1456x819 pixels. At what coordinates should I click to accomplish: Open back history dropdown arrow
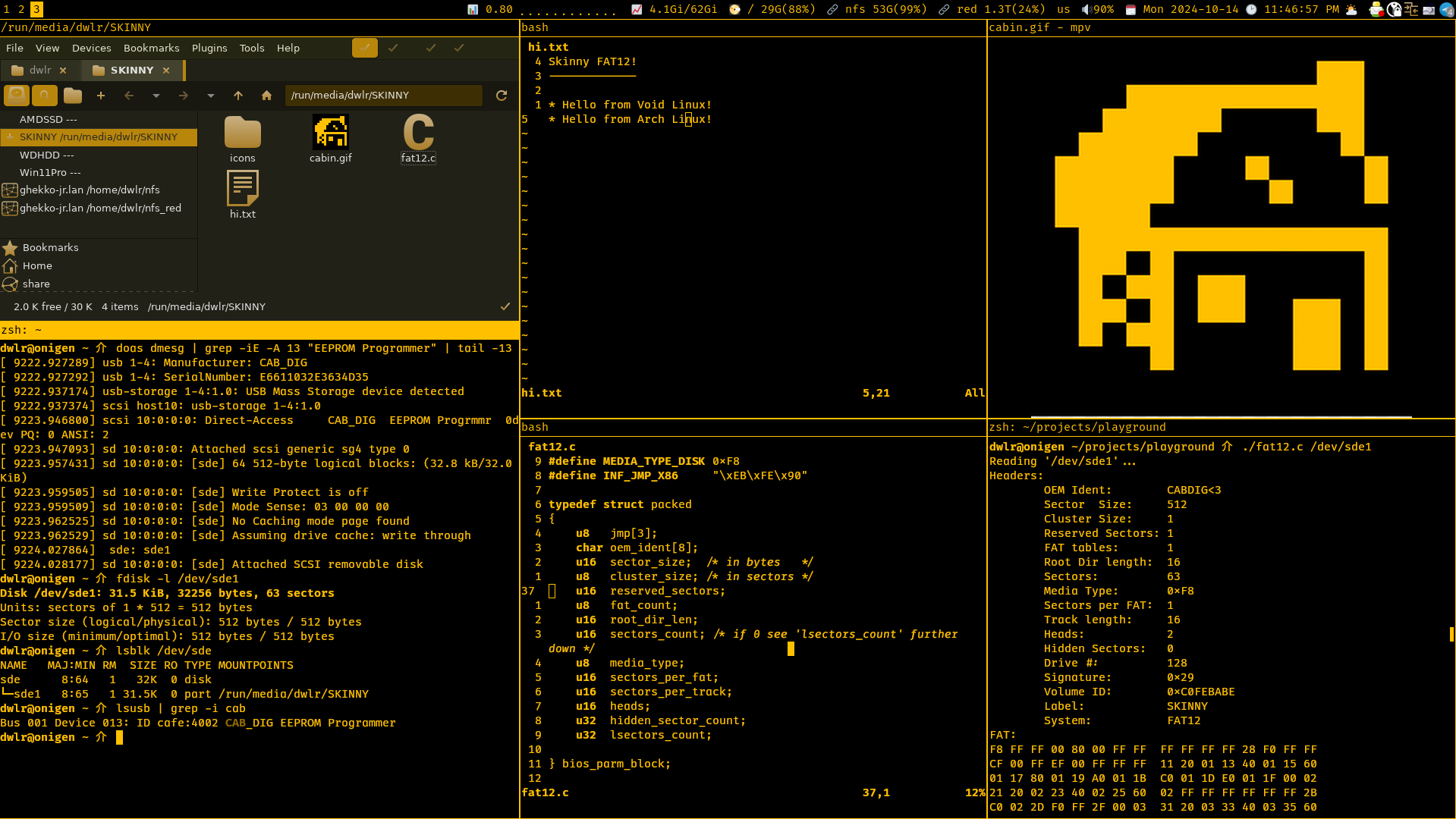(156, 96)
